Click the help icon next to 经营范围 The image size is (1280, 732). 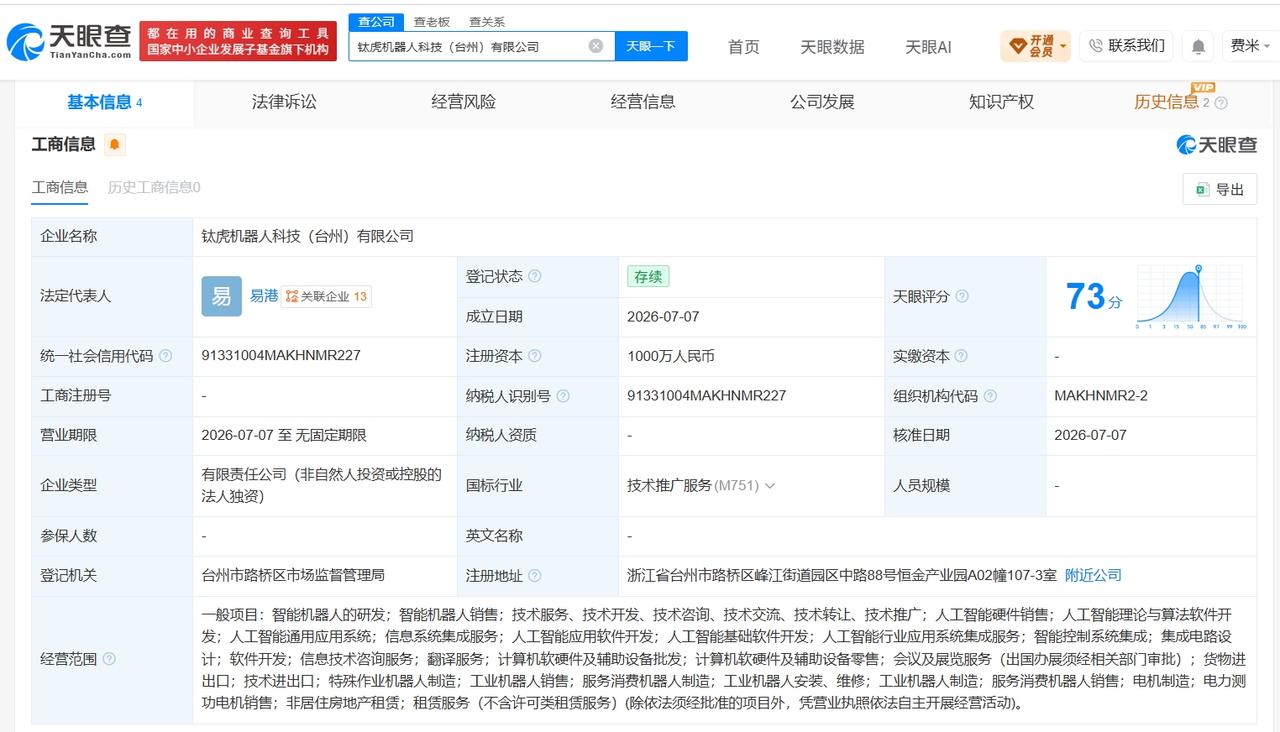[x=109, y=659]
